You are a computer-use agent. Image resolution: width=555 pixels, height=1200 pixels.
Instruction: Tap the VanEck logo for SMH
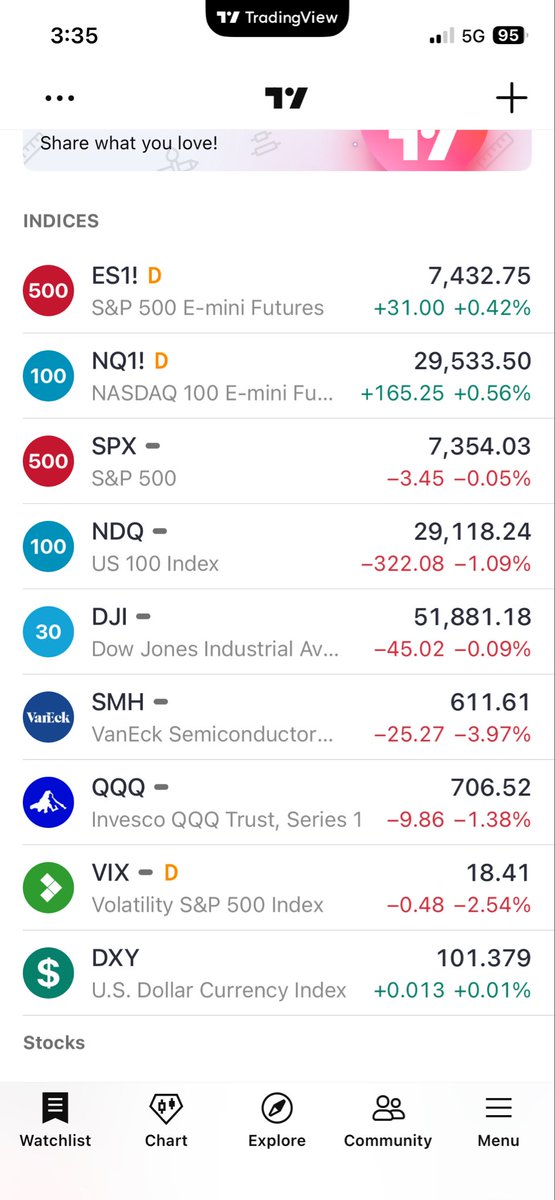48,717
